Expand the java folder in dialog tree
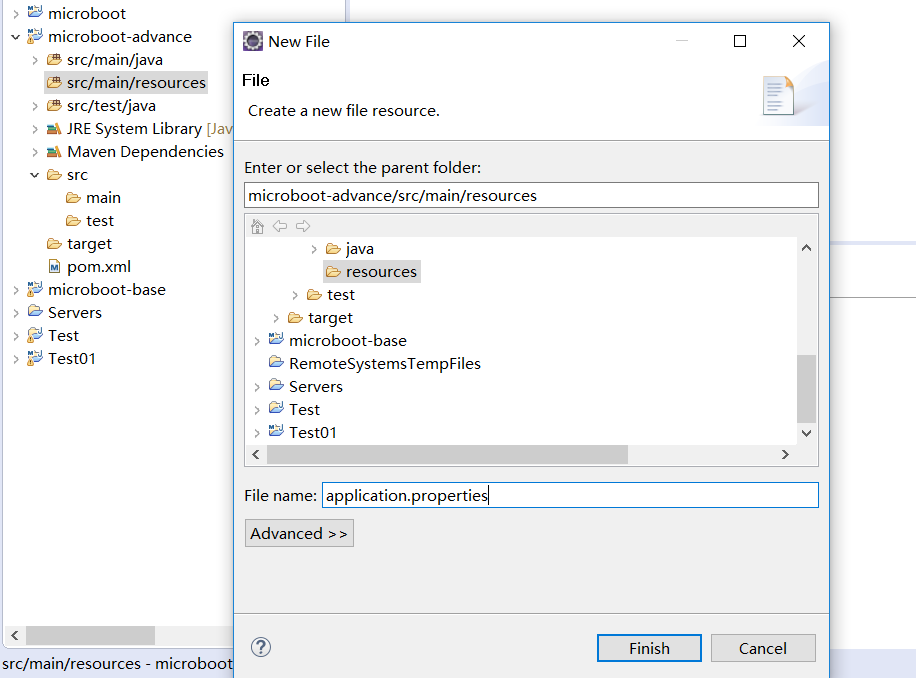Image resolution: width=916 pixels, height=678 pixels. pos(314,249)
